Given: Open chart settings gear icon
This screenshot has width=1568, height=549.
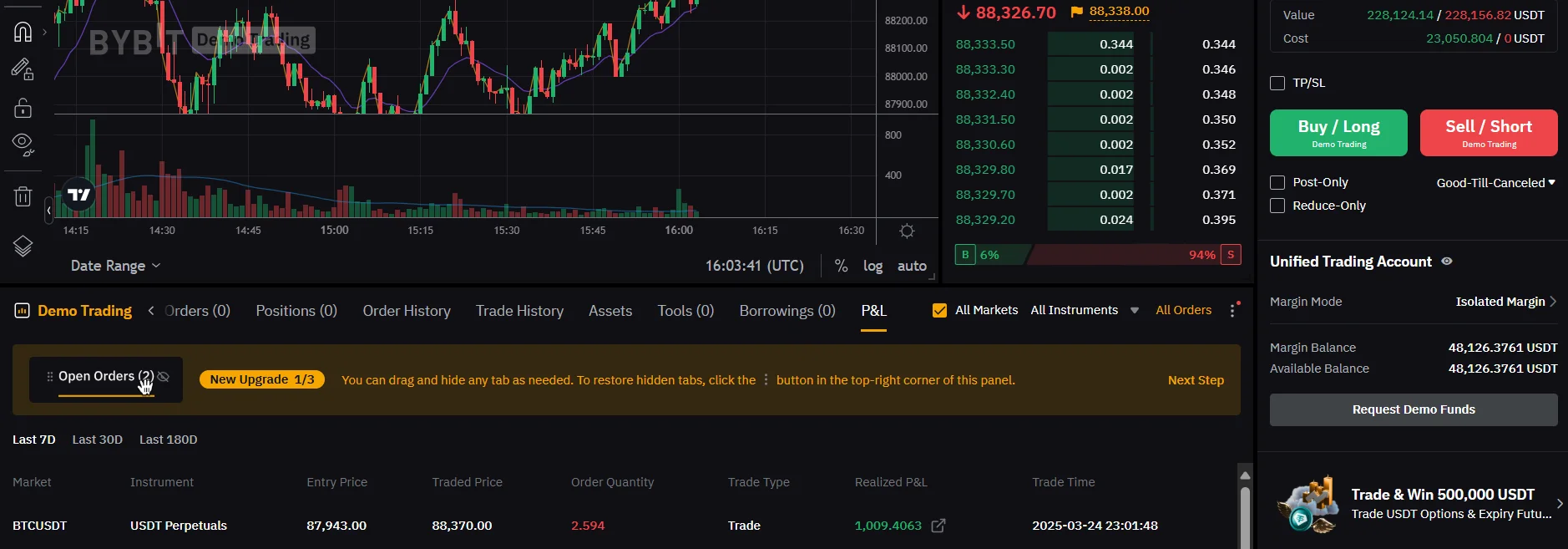Looking at the screenshot, I should coord(907,231).
